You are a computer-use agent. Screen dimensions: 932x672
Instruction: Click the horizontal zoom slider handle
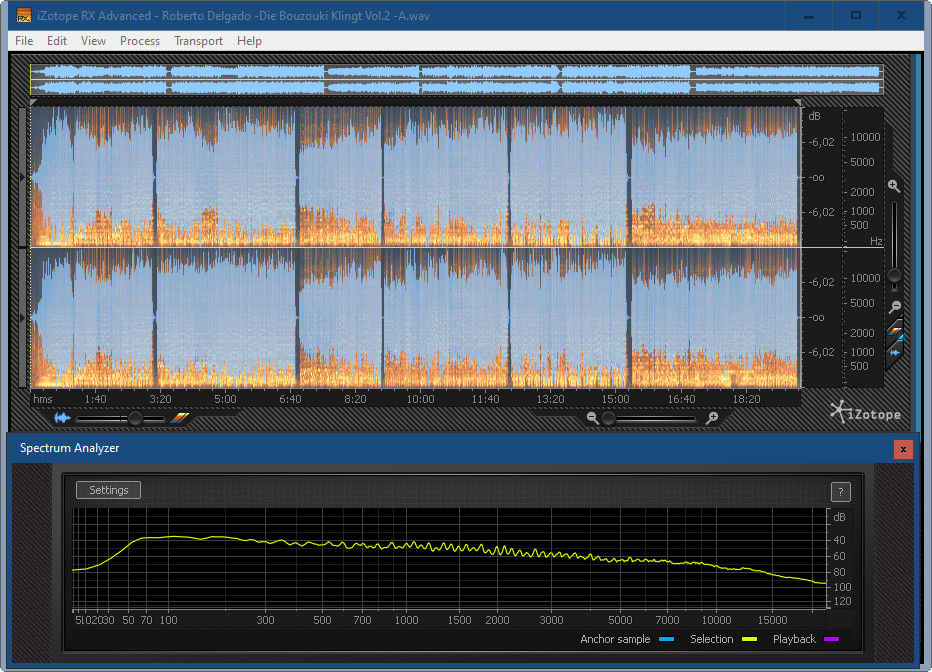click(x=608, y=418)
